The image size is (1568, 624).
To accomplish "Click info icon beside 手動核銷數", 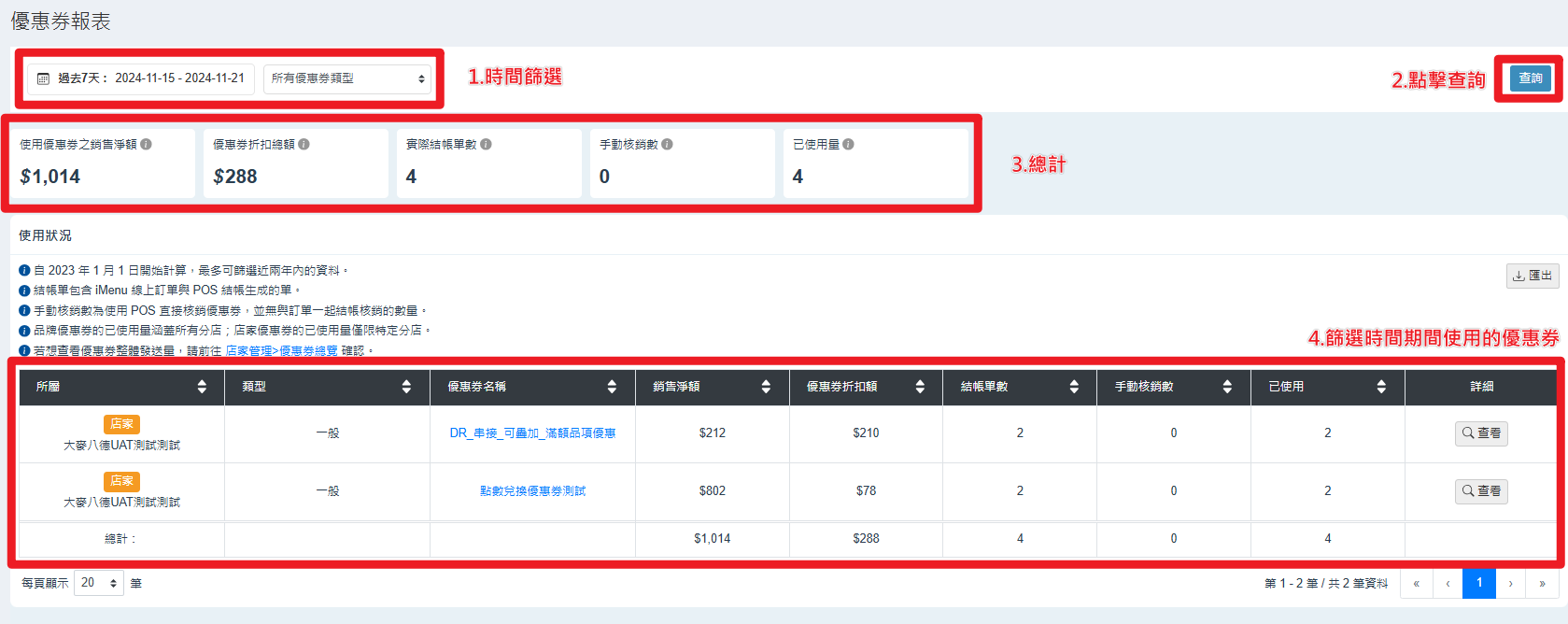I will tap(667, 145).
